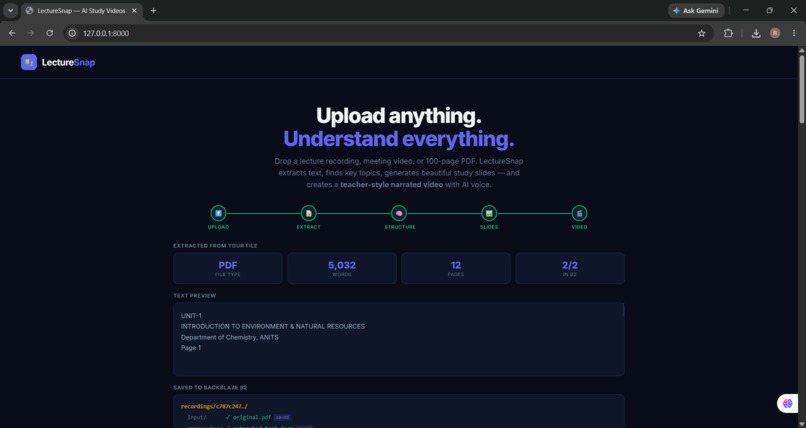Click the Extract step icon
The width and height of the screenshot is (806, 428).
(308, 213)
